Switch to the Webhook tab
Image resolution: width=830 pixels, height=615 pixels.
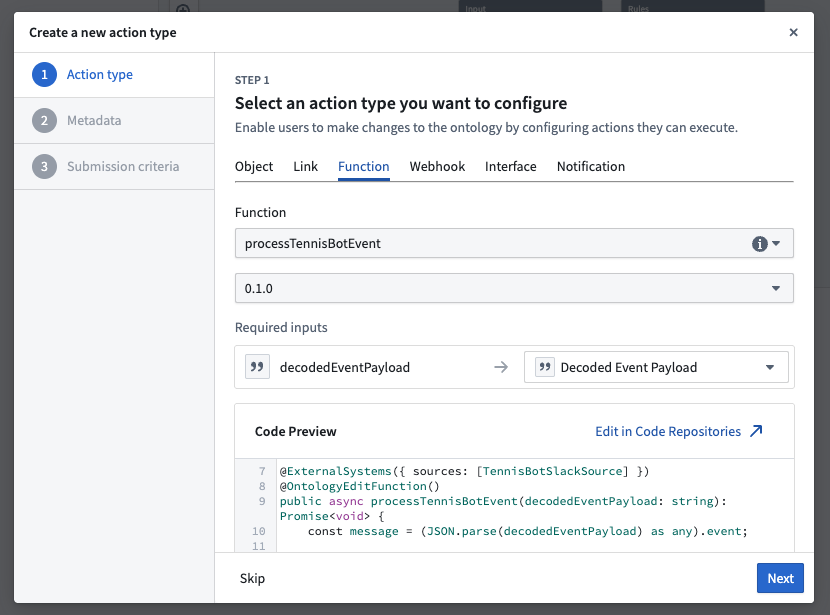pyautogui.click(x=437, y=166)
